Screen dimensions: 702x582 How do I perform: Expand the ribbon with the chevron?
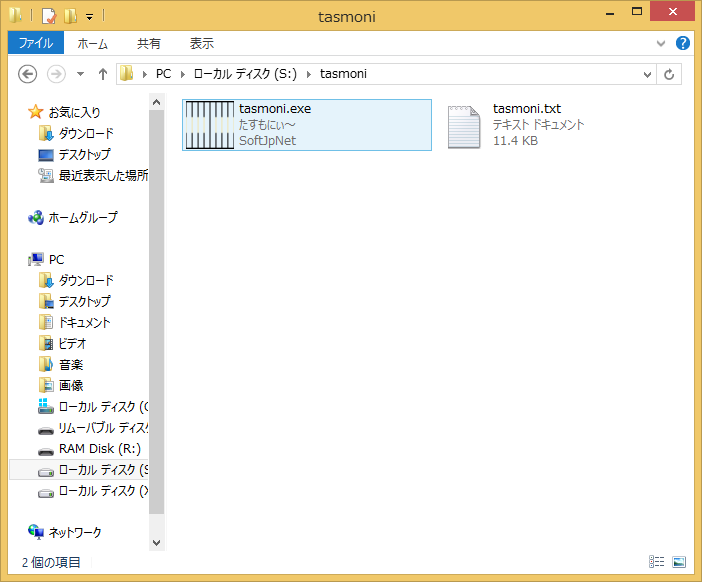[660, 43]
